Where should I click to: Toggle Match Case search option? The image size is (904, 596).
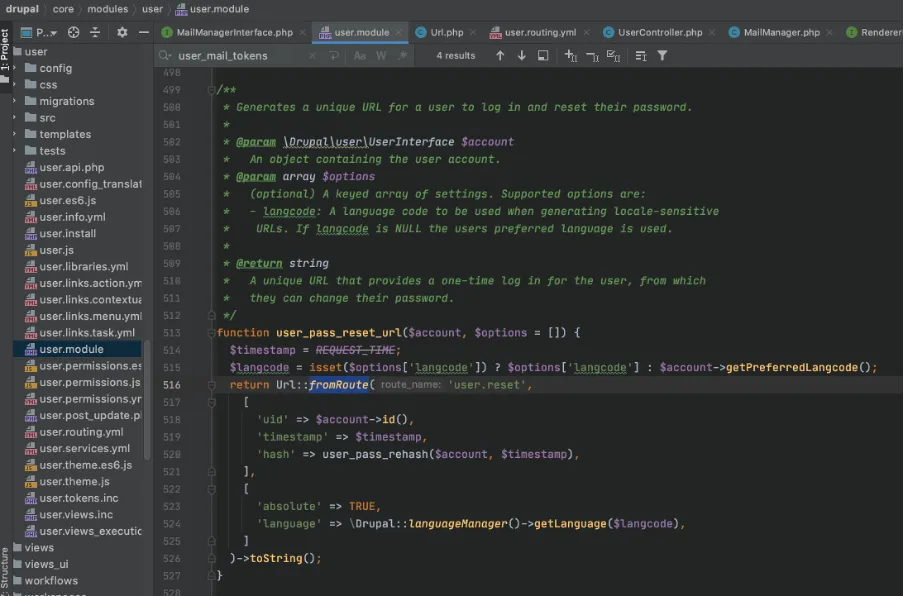tap(360, 56)
